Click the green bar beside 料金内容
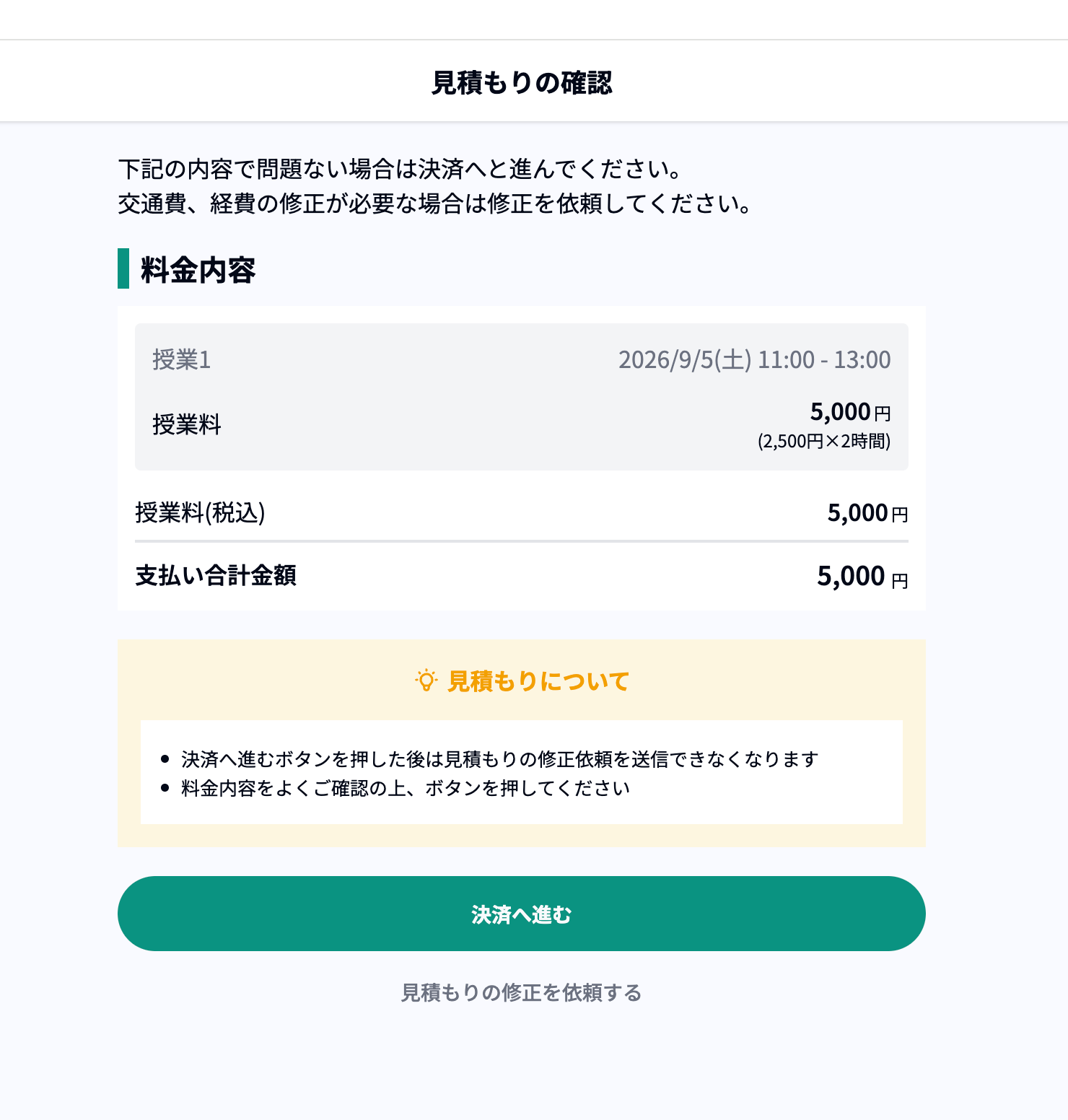 [123, 268]
